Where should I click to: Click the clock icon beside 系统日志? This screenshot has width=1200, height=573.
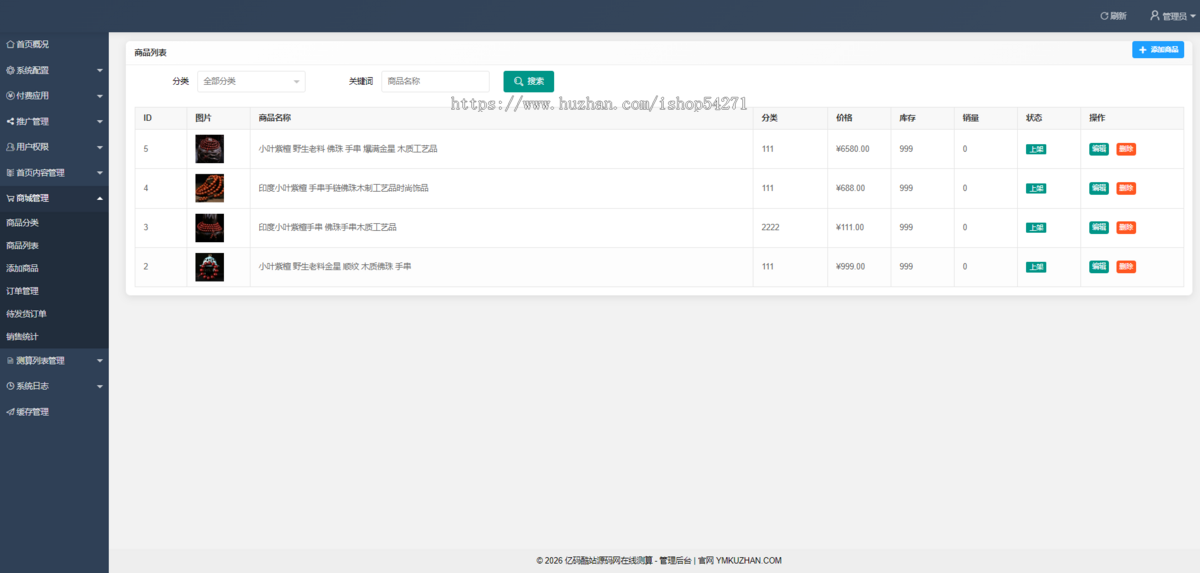tap(10, 386)
